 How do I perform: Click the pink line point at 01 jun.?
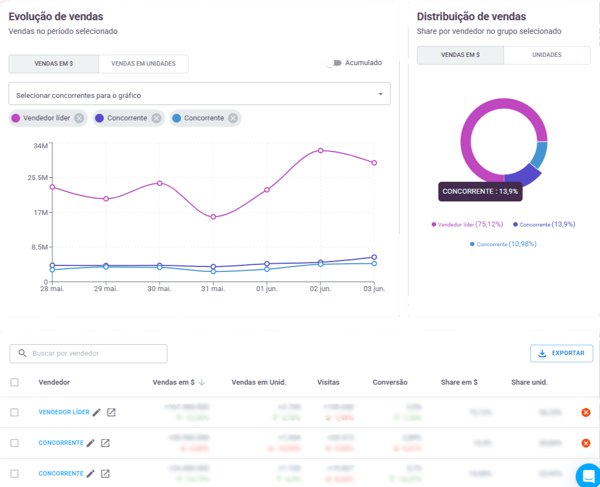click(x=267, y=190)
